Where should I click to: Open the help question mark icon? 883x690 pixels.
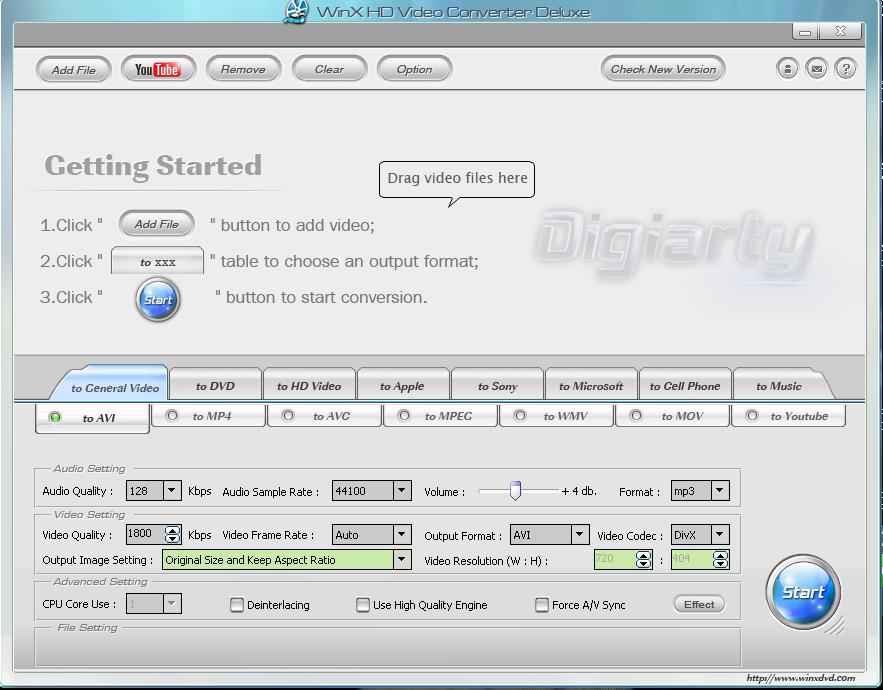pyautogui.click(x=845, y=69)
